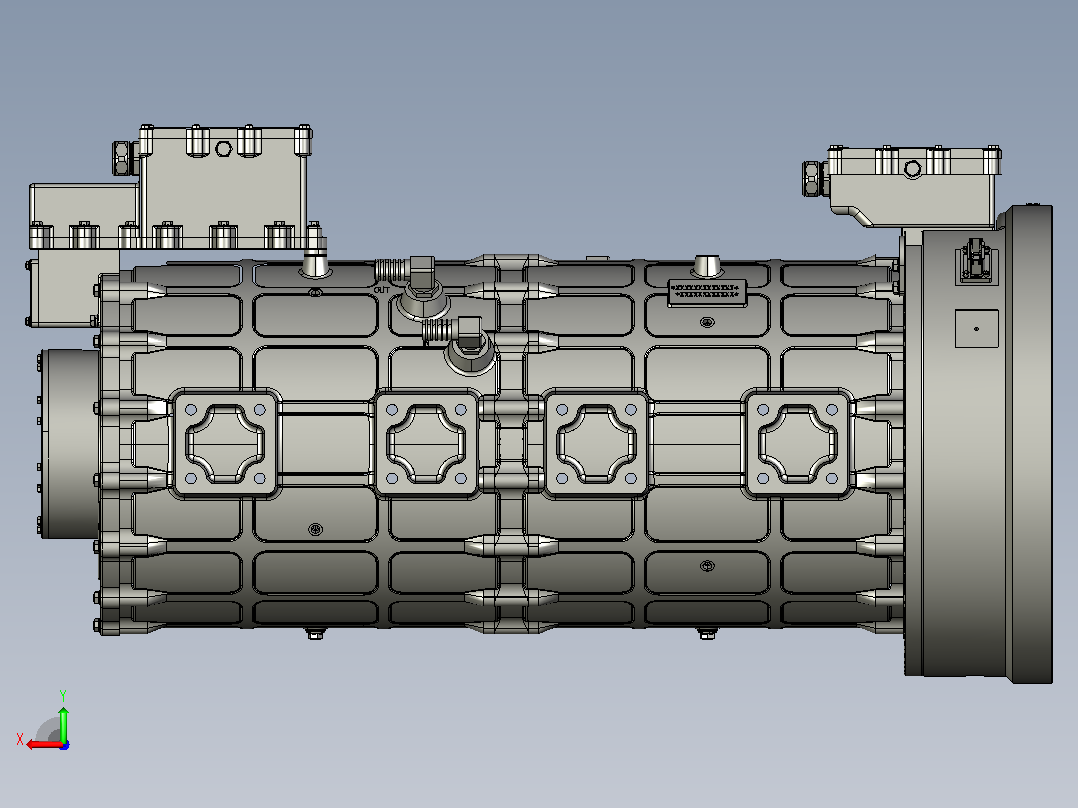Click the blue Z axis dot of the triad
Screen dimensions: 1078x808
65,745
